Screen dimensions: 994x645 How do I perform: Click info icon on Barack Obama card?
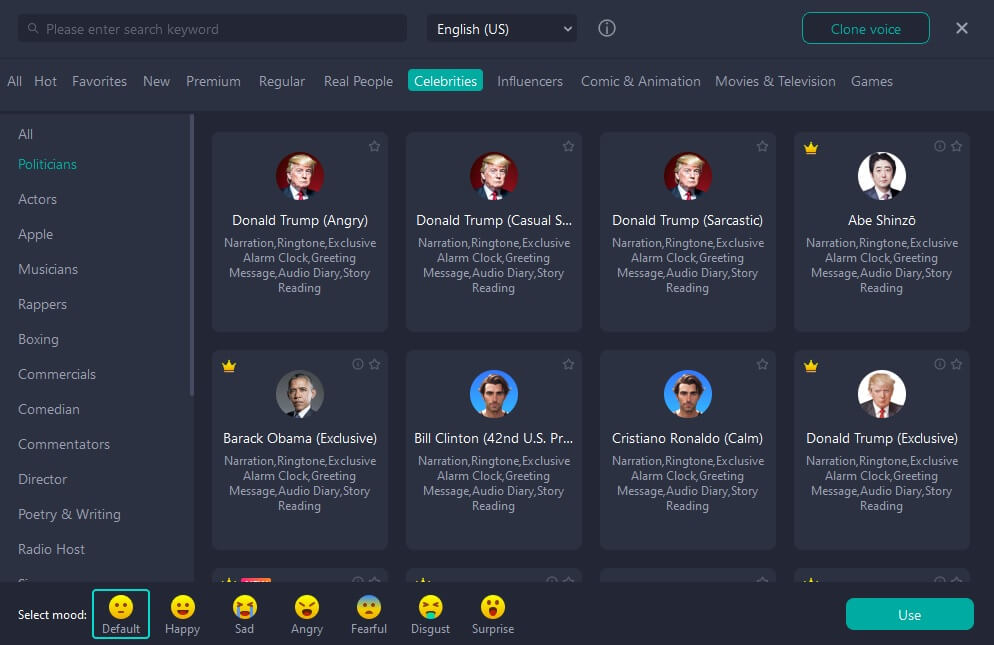pyautogui.click(x=358, y=364)
